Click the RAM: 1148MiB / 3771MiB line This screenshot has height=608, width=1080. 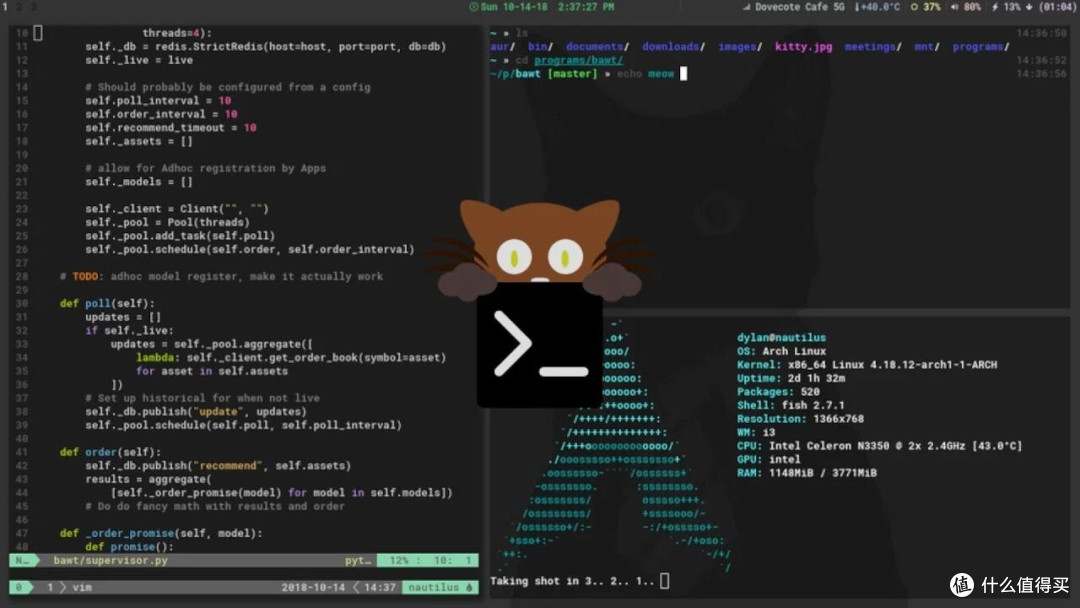(807, 473)
